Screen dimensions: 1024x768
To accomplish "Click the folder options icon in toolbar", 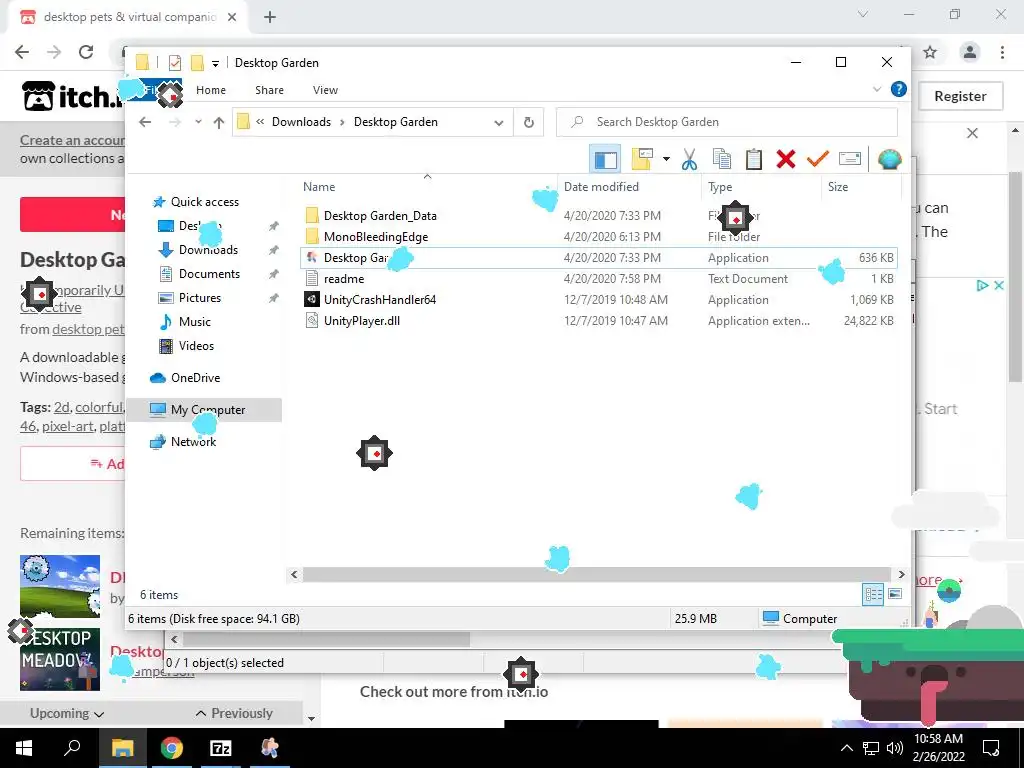I will [x=642, y=159].
